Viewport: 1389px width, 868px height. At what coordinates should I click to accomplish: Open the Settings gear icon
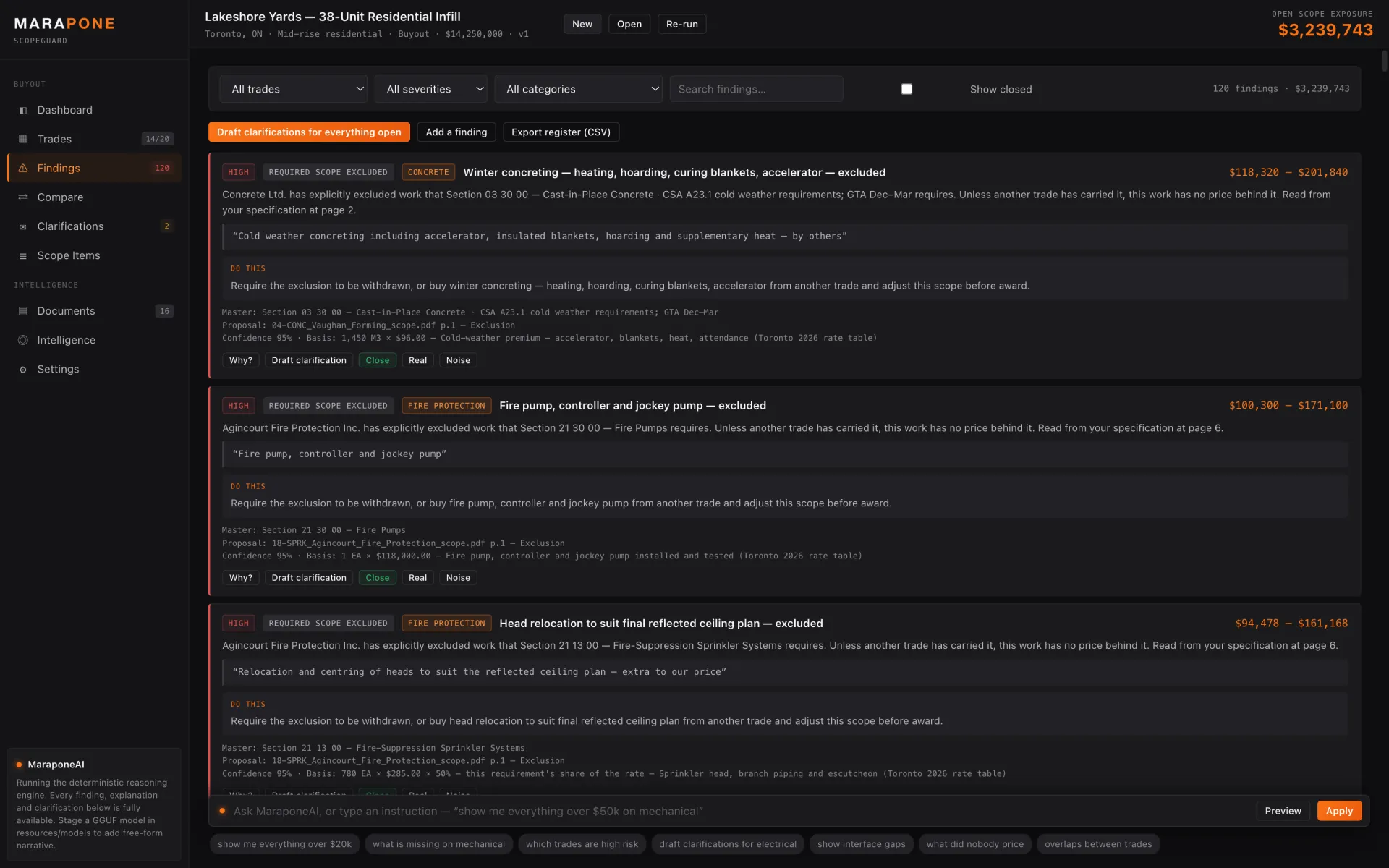pyautogui.click(x=23, y=369)
